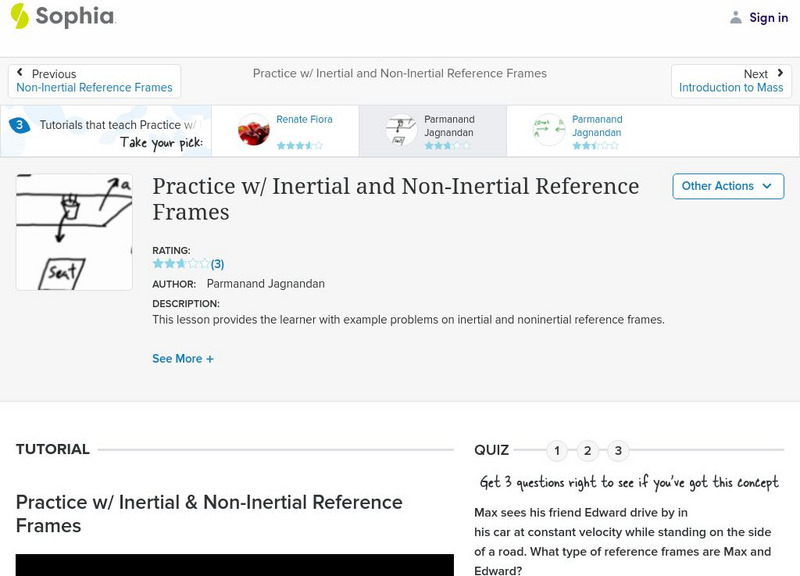Click the green diagram avatar for Parmanand Jagnandan
Image resolution: width=800 pixels, height=576 pixels.
tap(547, 129)
